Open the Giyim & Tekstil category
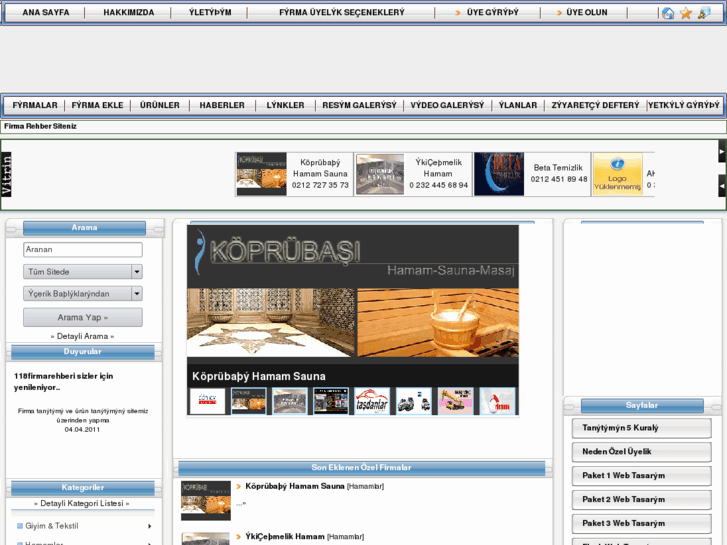Image resolution: width=727 pixels, height=545 pixels. pyautogui.click(x=51, y=526)
